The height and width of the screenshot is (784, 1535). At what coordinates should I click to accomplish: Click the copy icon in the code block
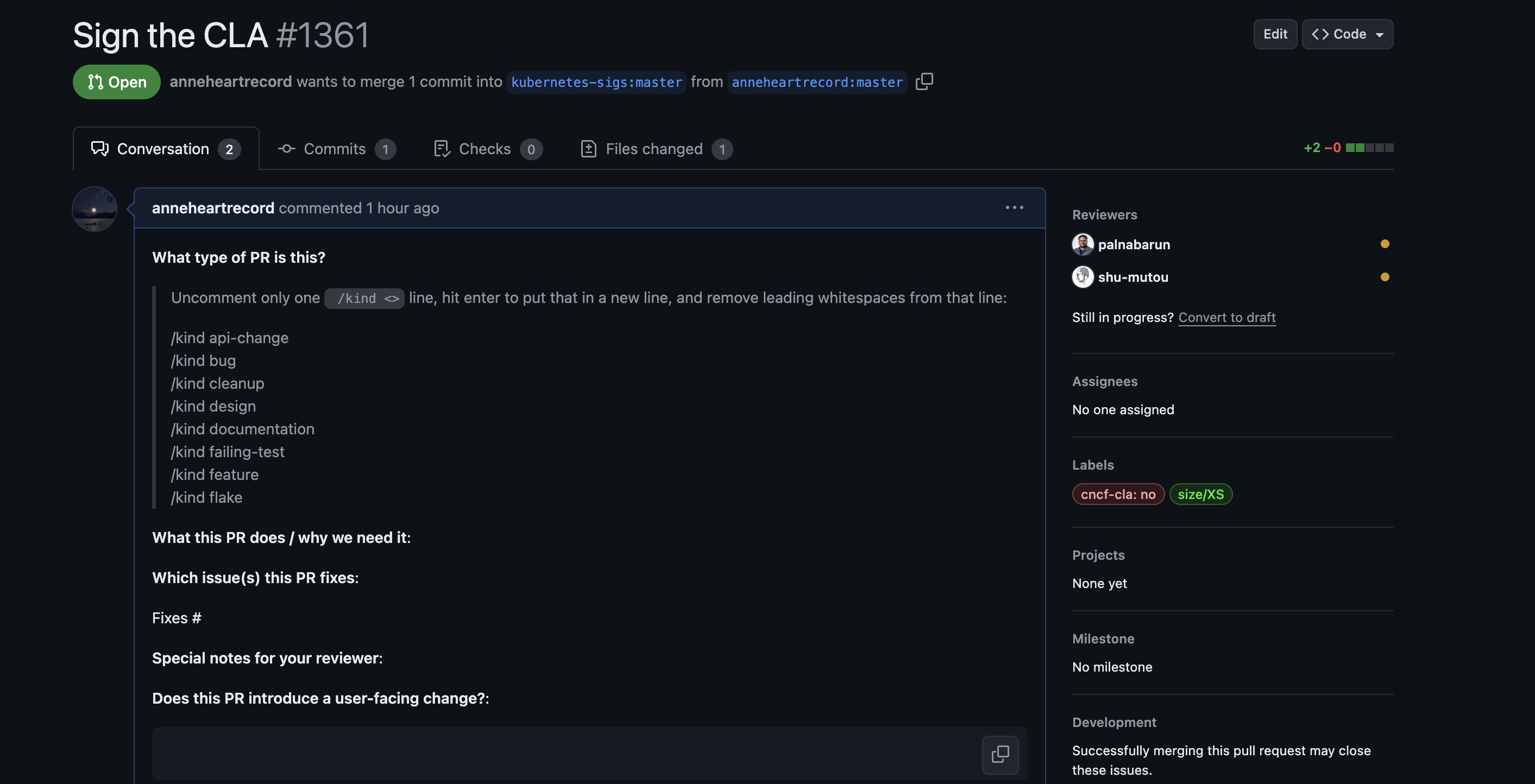[1000, 754]
